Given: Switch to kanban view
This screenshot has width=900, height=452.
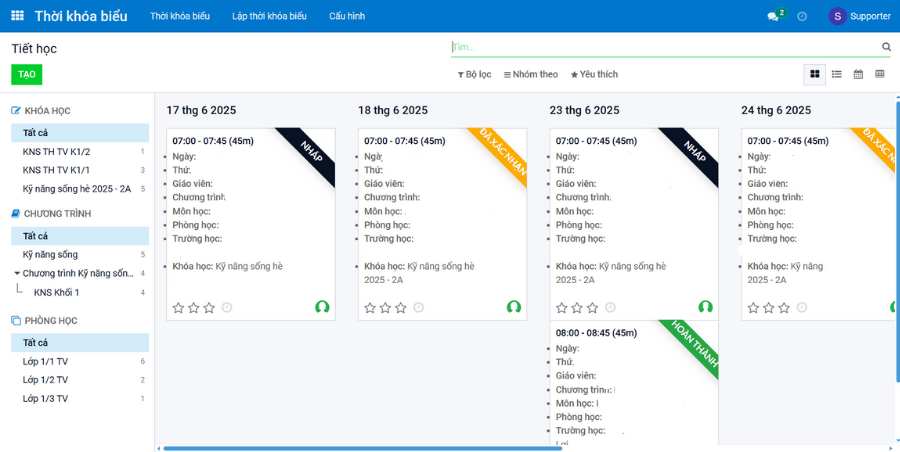Looking at the screenshot, I should (x=815, y=74).
